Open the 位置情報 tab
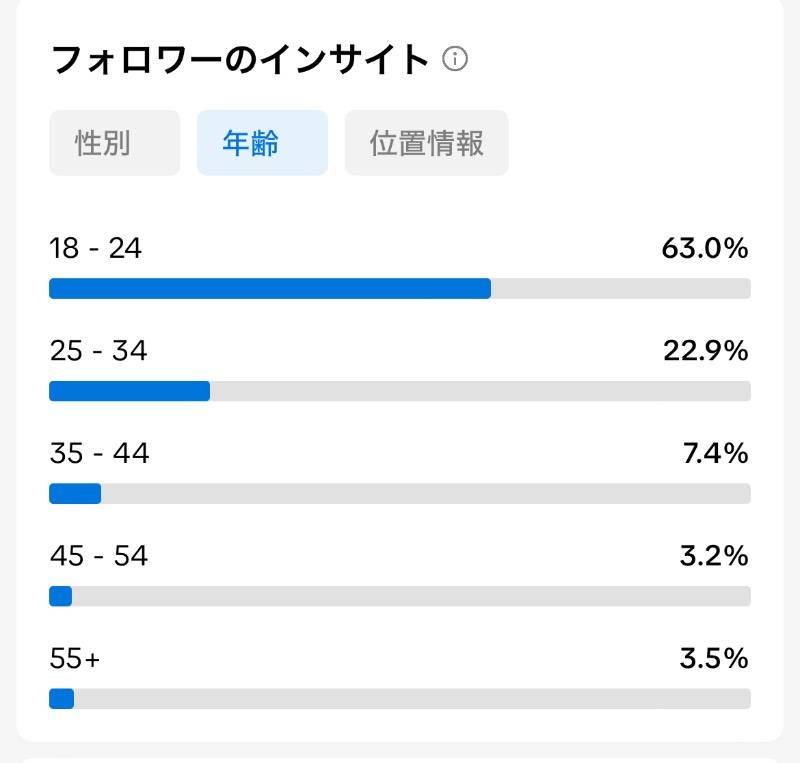This screenshot has height=763, width=800. 427,143
